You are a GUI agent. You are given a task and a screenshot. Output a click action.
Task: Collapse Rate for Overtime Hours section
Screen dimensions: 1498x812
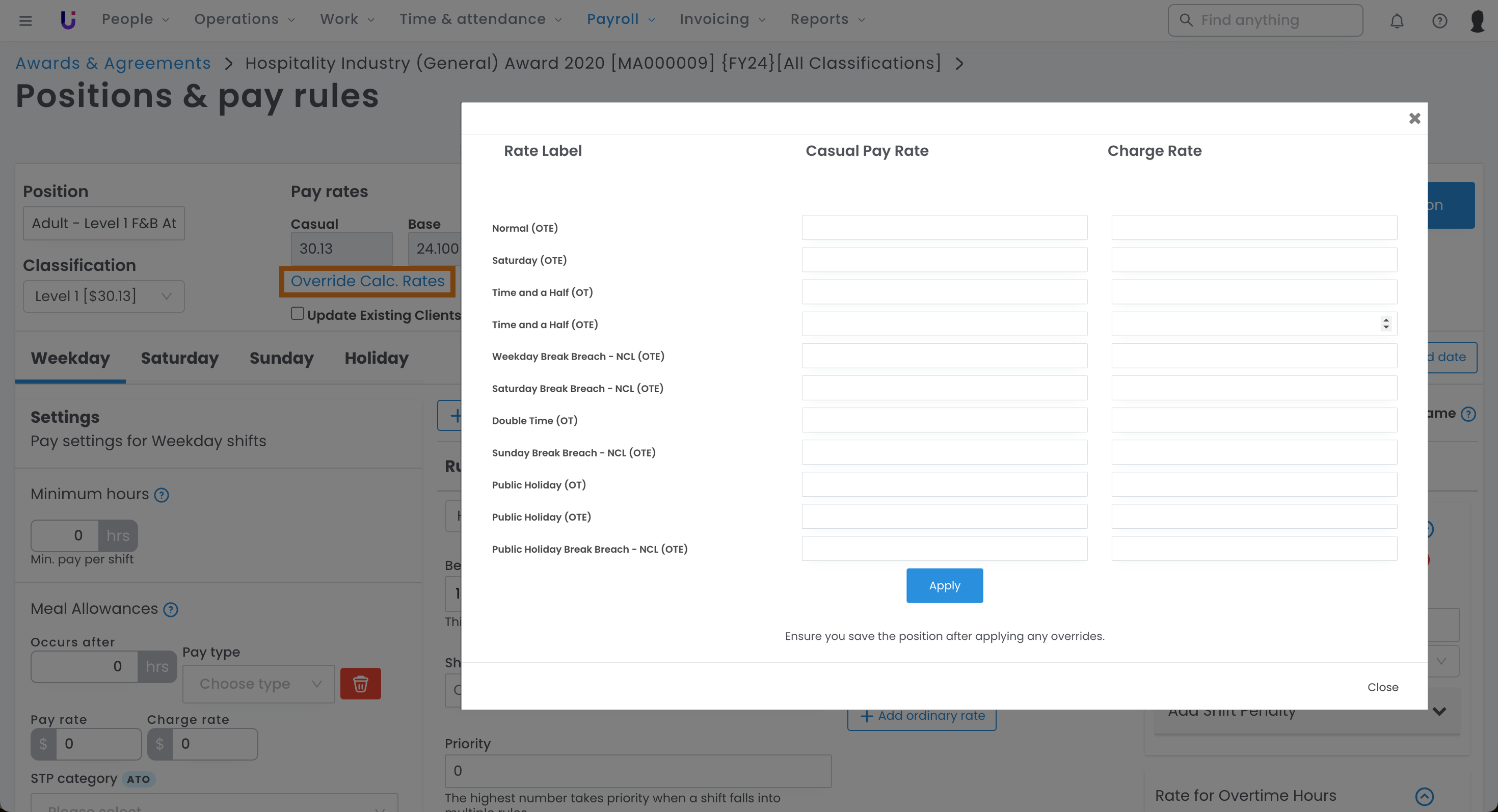[1424, 796]
